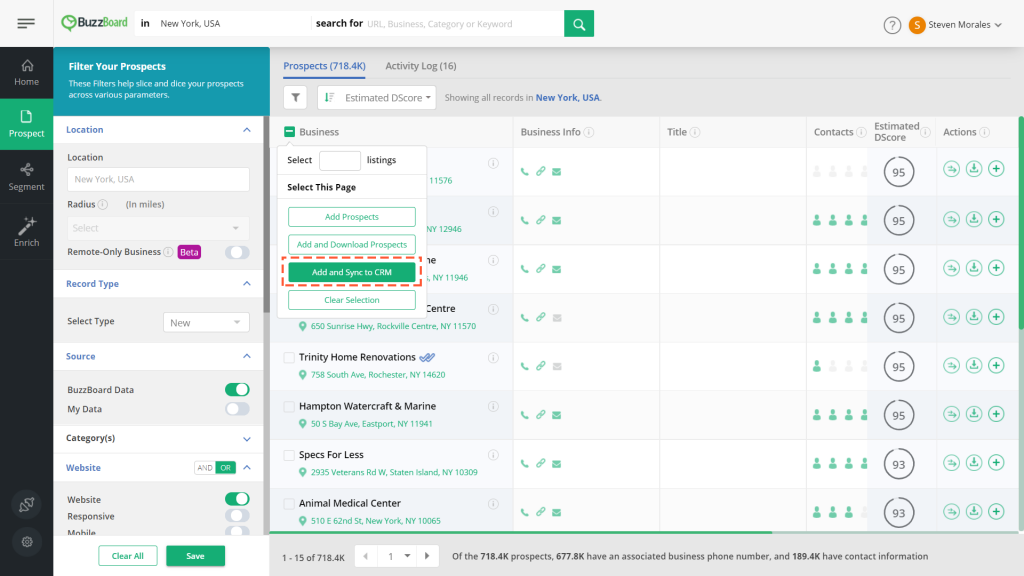Click add plus icon for Specs For Less

pos(996,463)
